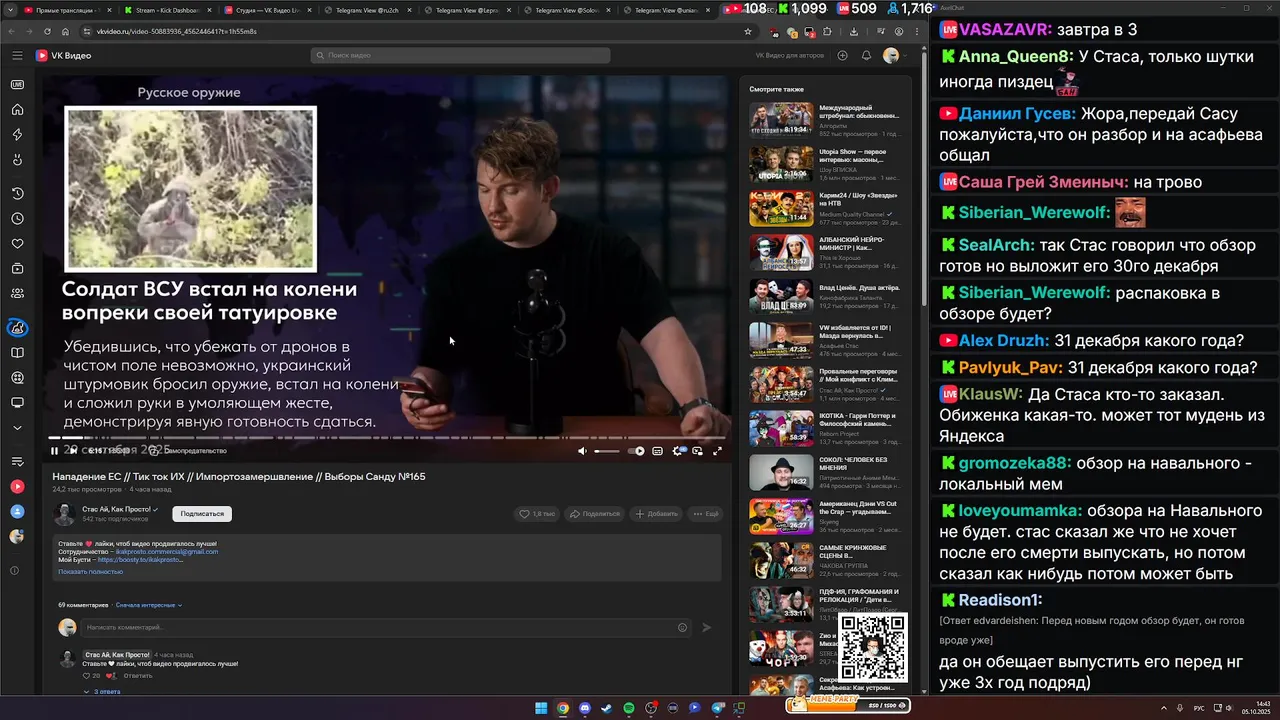Viewport: 1280px width, 720px height.
Task: Open liked videos heart in sidebar
Action: coord(17,243)
